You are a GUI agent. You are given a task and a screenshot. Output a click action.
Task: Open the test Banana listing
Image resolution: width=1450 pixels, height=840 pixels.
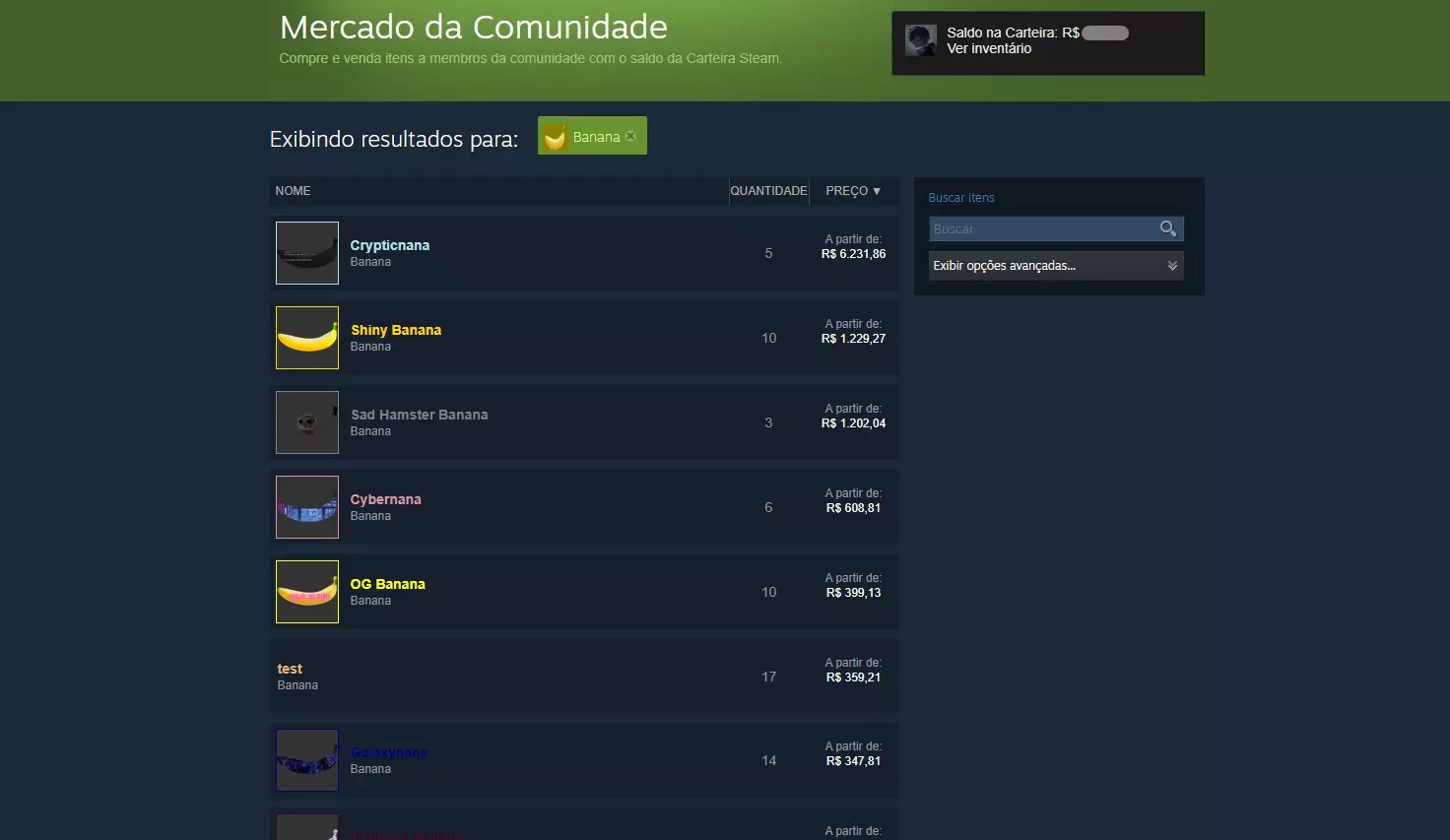(584, 677)
